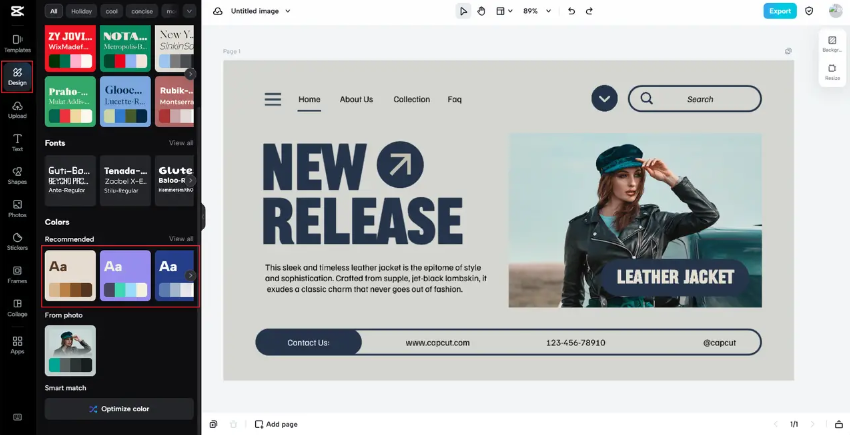Show next font pairs arrow
The height and width of the screenshot is (435, 850).
[190, 181]
